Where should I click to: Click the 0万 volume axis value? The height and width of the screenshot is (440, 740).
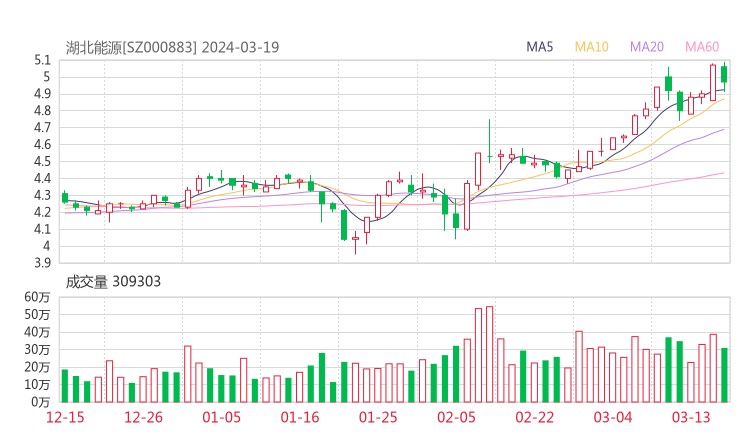[40, 402]
